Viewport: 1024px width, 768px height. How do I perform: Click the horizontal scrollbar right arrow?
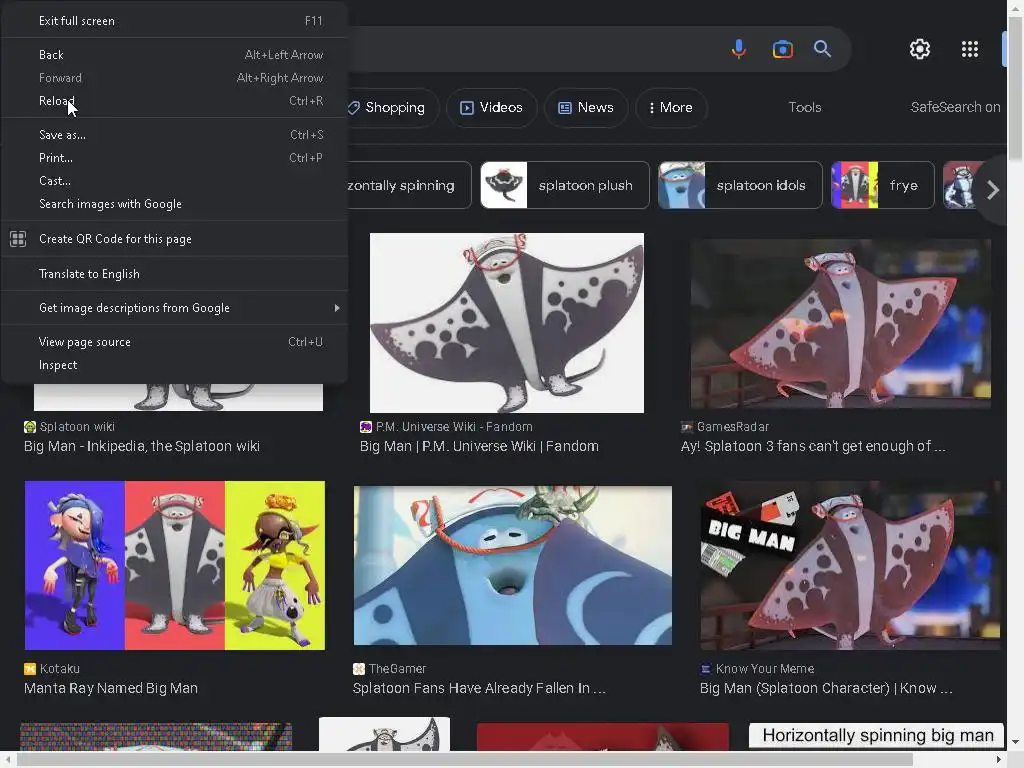pos(999,760)
